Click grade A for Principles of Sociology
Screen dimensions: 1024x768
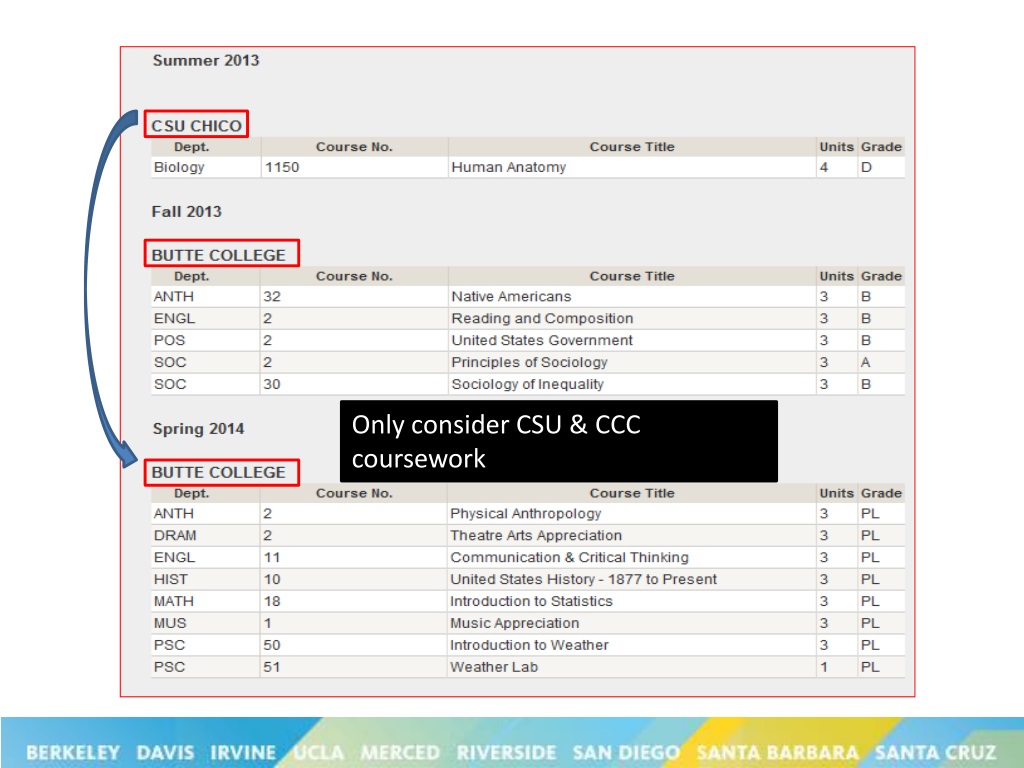[x=865, y=362]
